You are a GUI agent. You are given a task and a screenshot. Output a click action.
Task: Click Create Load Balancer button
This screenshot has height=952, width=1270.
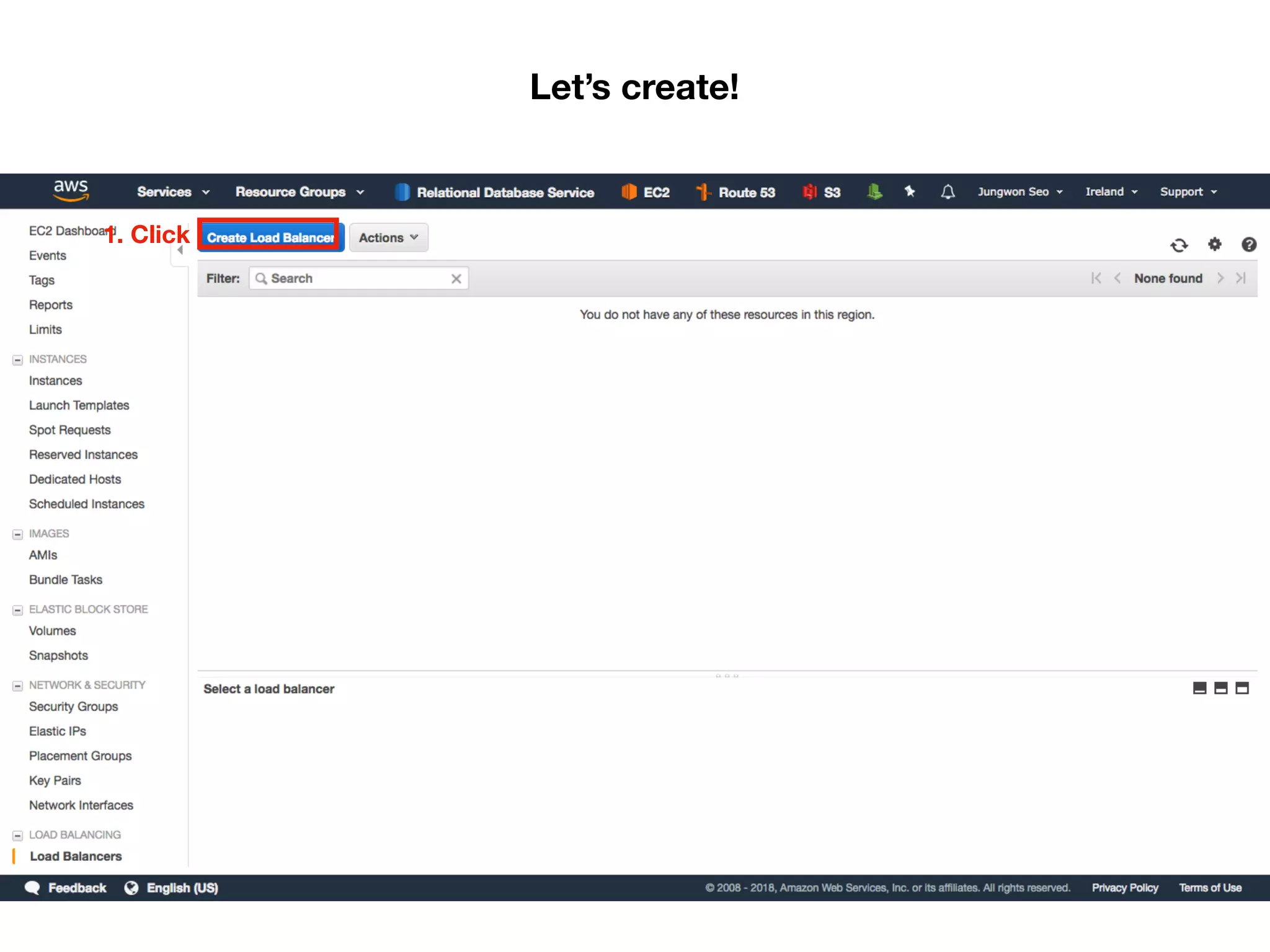pyautogui.click(x=270, y=237)
